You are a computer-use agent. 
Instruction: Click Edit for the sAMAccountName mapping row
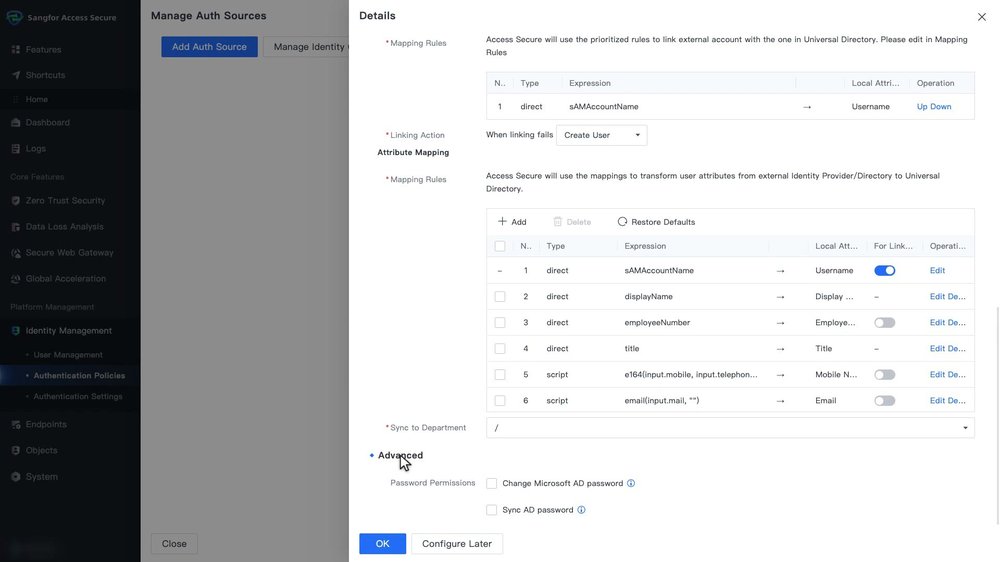(x=937, y=270)
